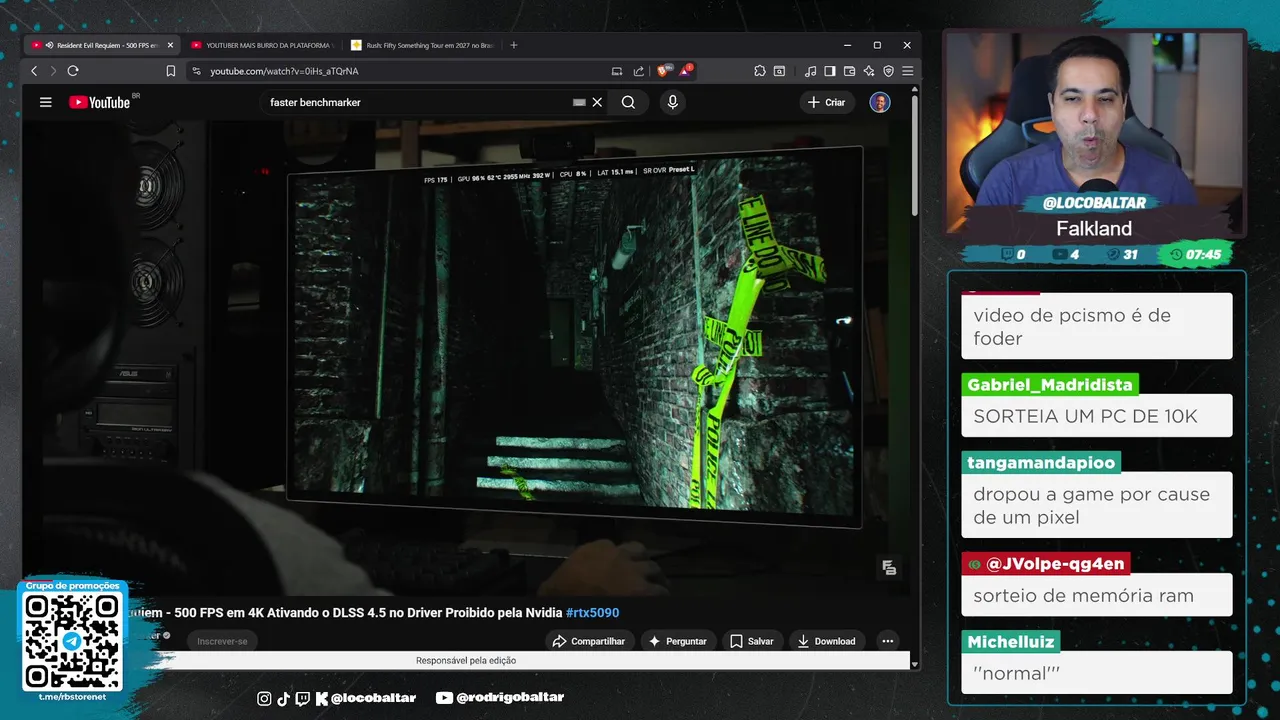Bookmark this page with the bookmark icon
This screenshot has width=1280, height=720.
pyautogui.click(x=171, y=71)
